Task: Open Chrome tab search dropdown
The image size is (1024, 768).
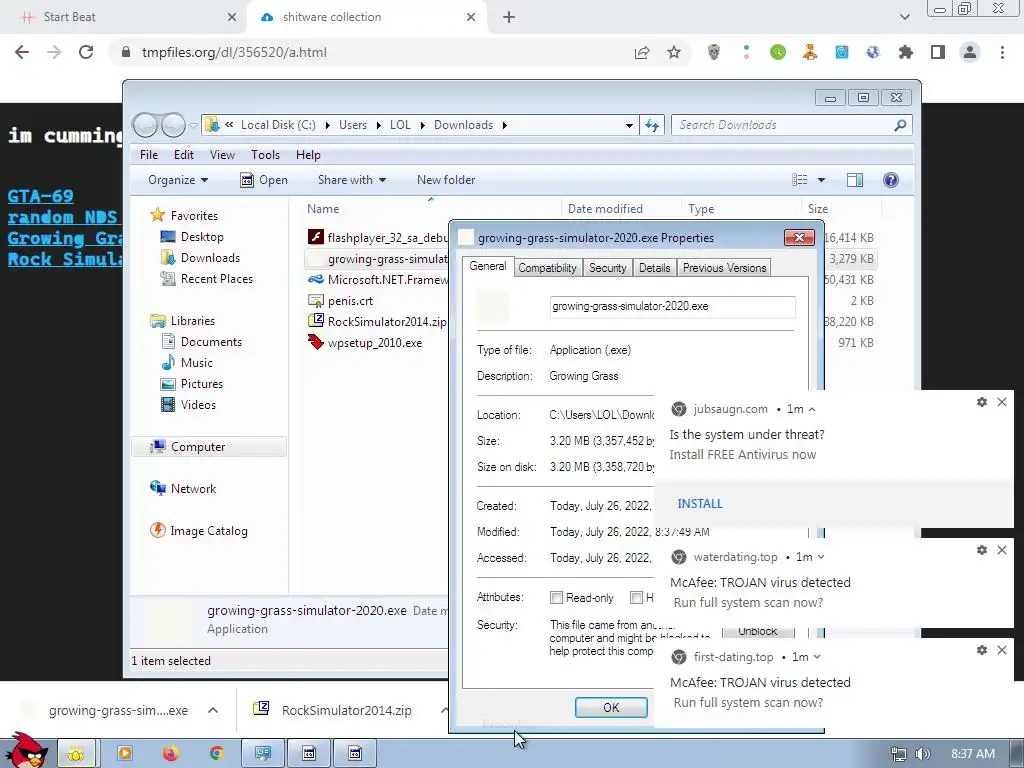Action: [904, 17]
